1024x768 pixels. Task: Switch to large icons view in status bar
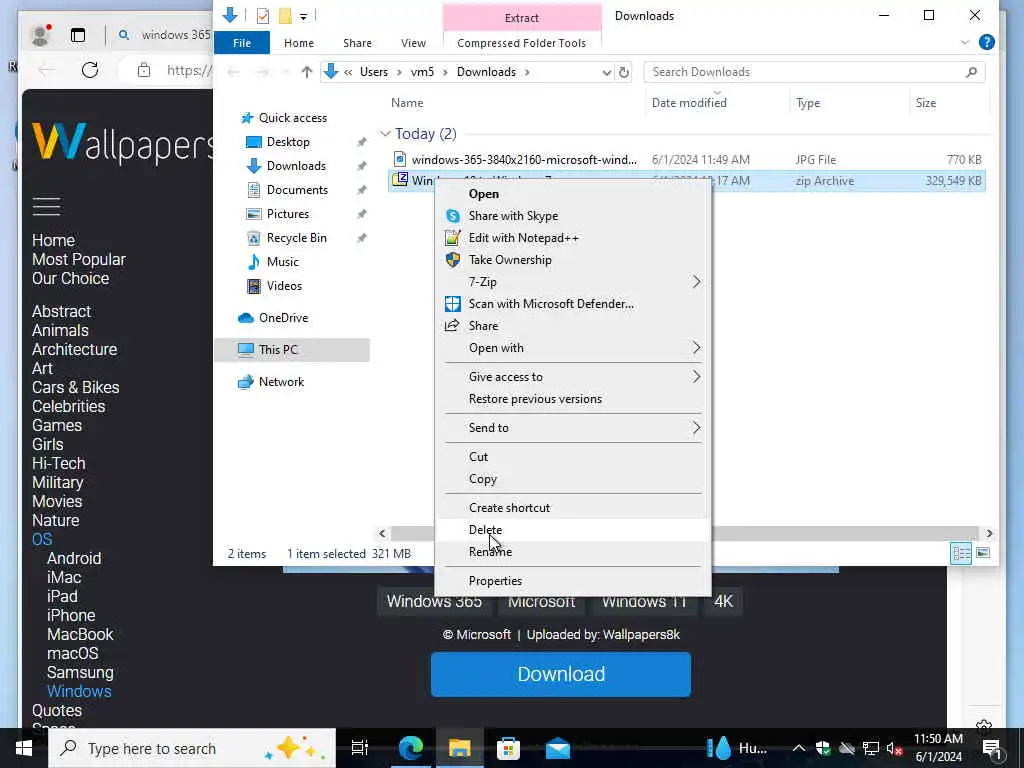[x=983, y=554]
